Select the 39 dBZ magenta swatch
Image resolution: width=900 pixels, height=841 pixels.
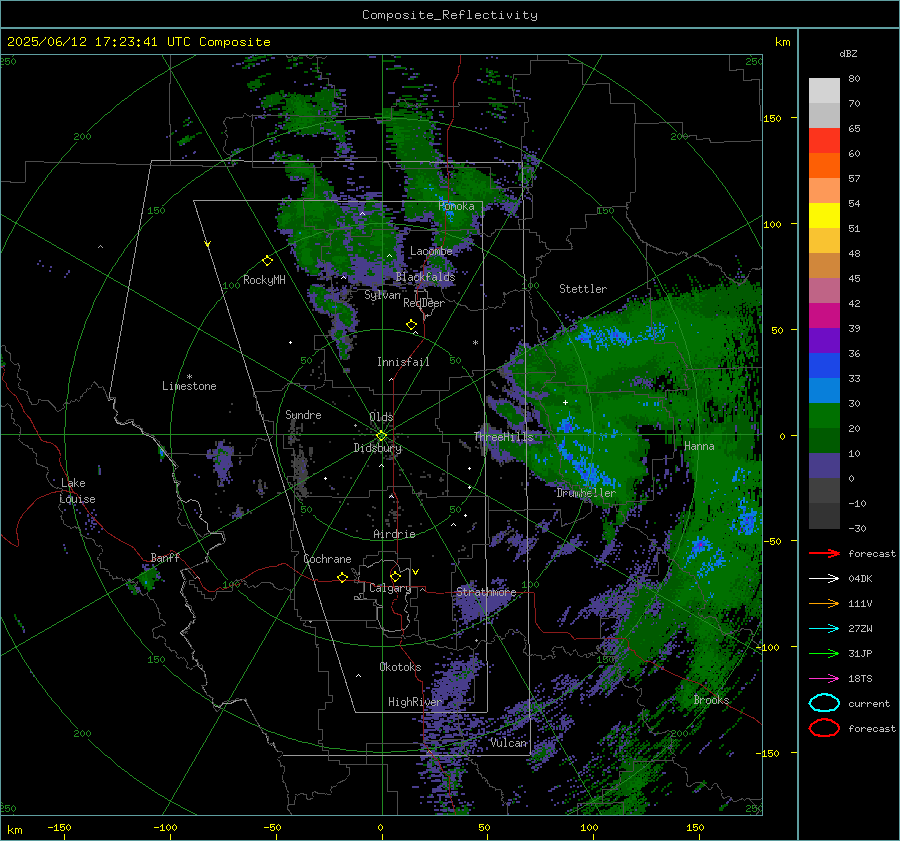tap(824, 316)
